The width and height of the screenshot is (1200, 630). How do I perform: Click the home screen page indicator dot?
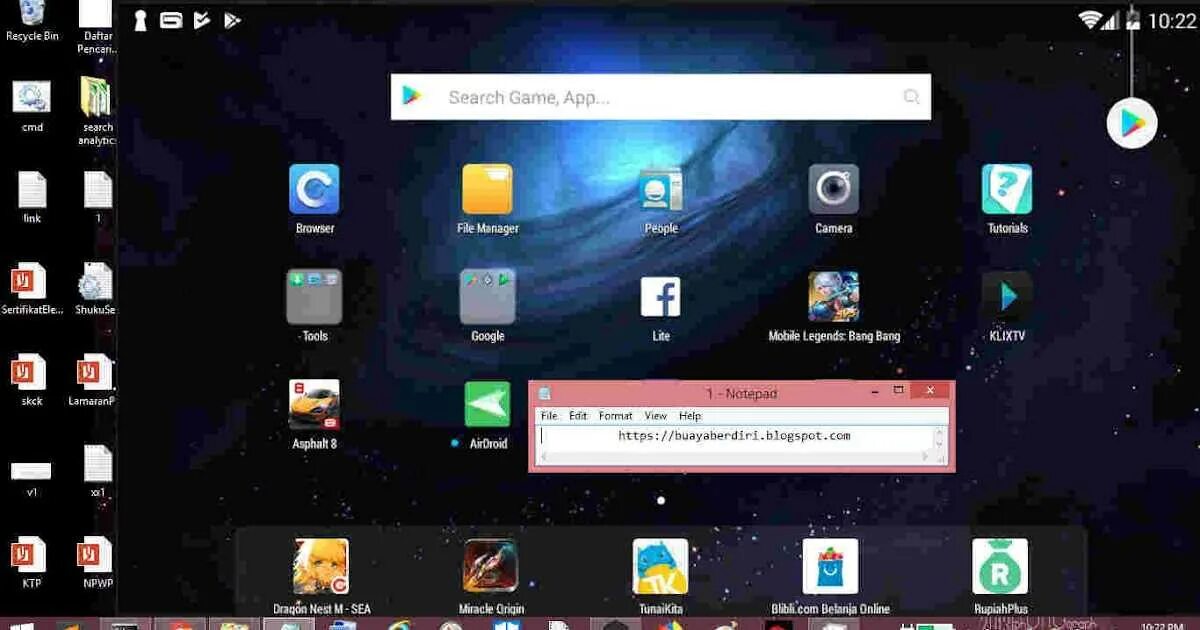pyautogui.click(x=661, y=500)
